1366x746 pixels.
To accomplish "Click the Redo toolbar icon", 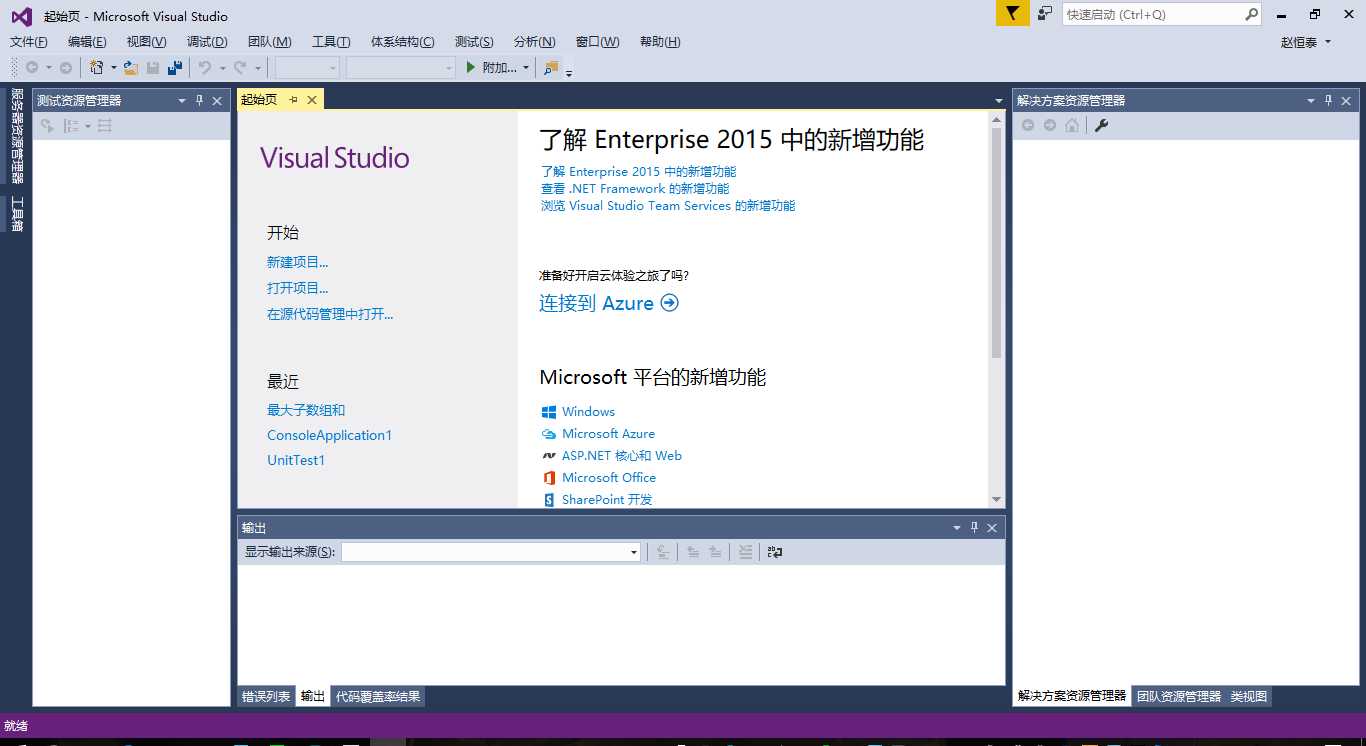I will pos(240,68).
